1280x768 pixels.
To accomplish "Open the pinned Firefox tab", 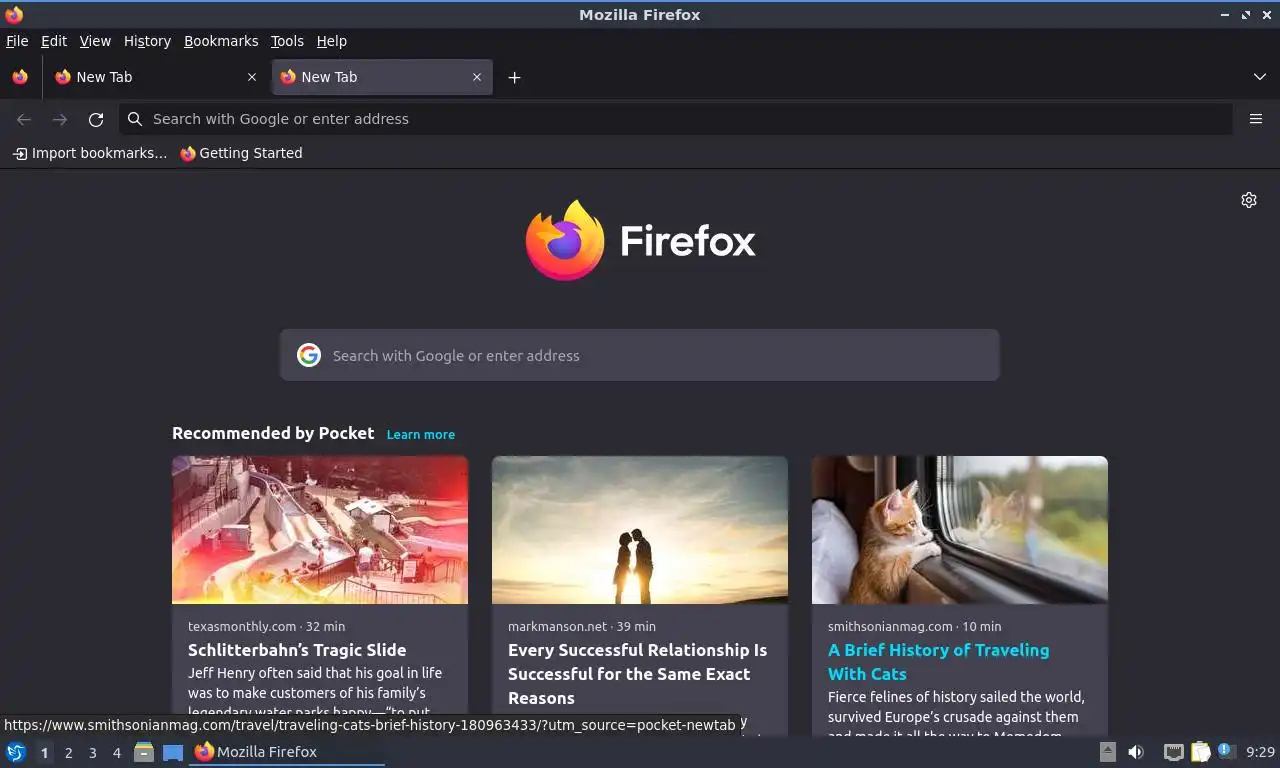I will point(20,77).
